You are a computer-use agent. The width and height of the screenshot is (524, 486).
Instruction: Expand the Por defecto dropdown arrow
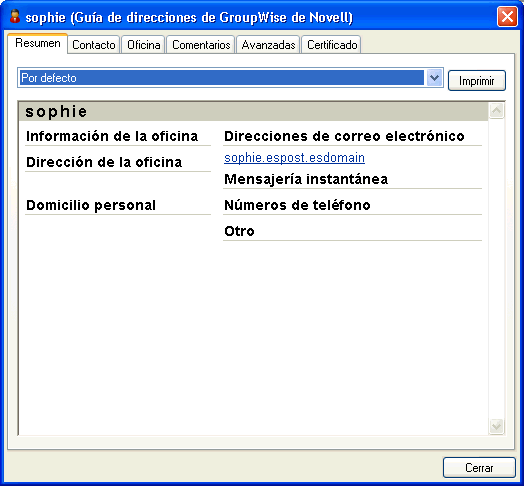[434, 78]
